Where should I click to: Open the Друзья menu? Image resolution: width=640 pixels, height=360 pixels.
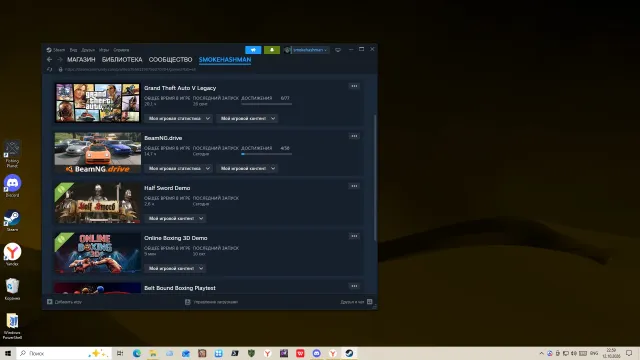(88, 50)
